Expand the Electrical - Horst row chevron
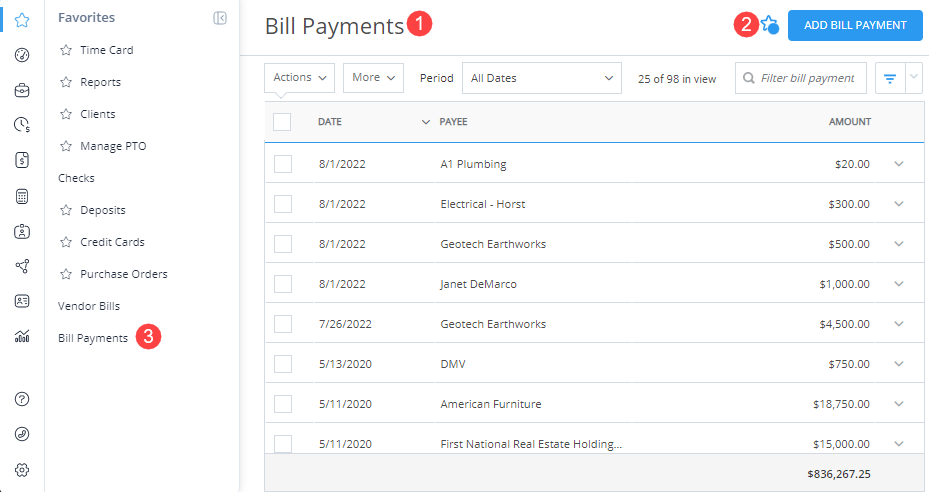Viewport: 929px width, 492px height. (899, 204)
